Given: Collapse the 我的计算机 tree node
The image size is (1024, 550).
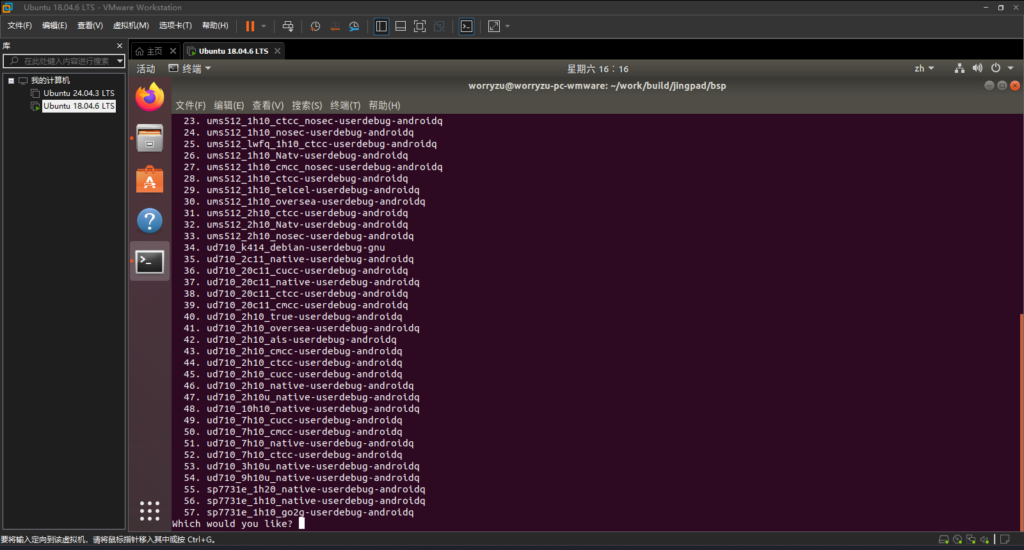Looking at the screenshot, I should click(x=10, y=80).
